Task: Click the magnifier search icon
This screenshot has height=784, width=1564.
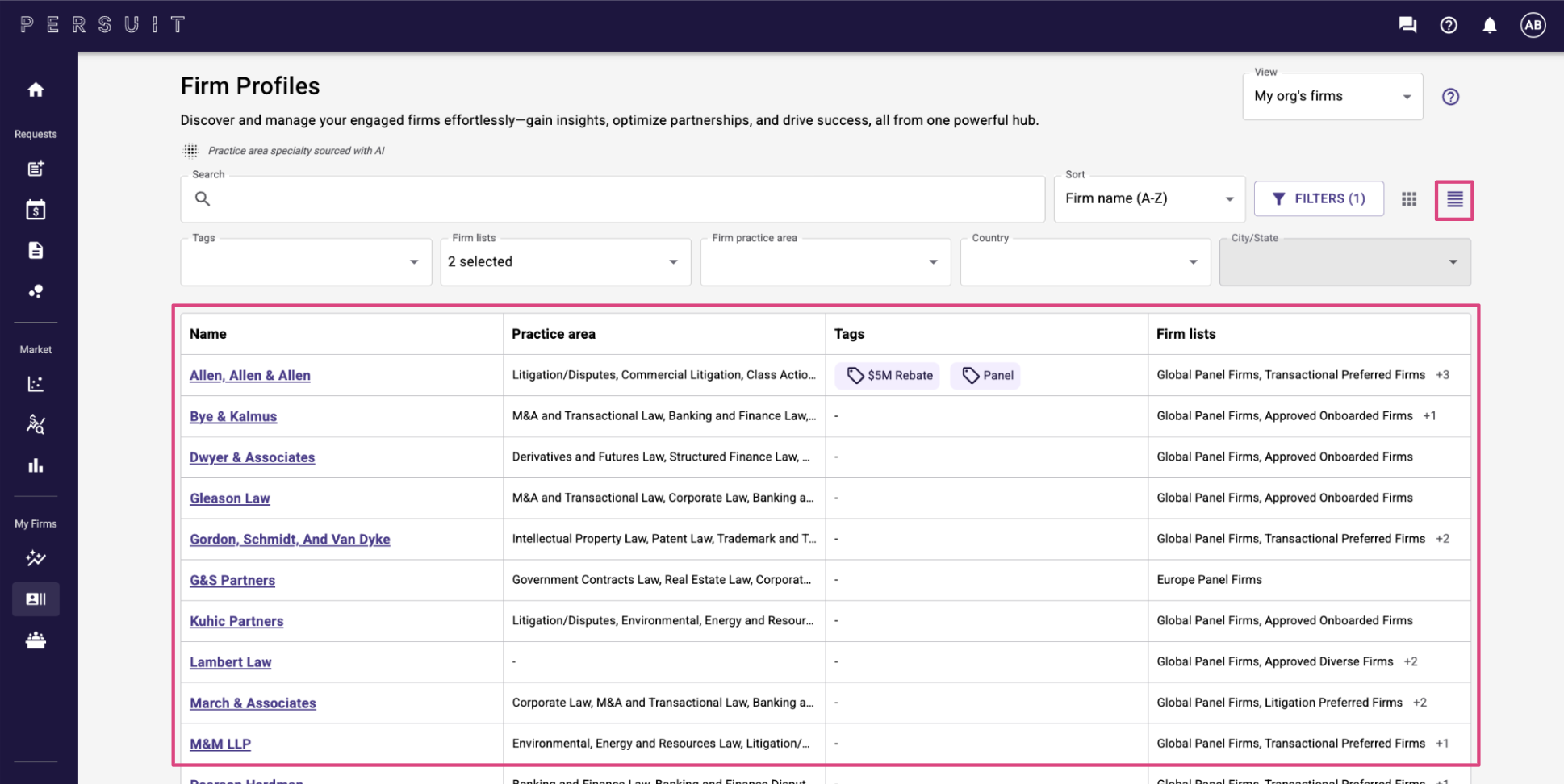Action: pos(203,198)
